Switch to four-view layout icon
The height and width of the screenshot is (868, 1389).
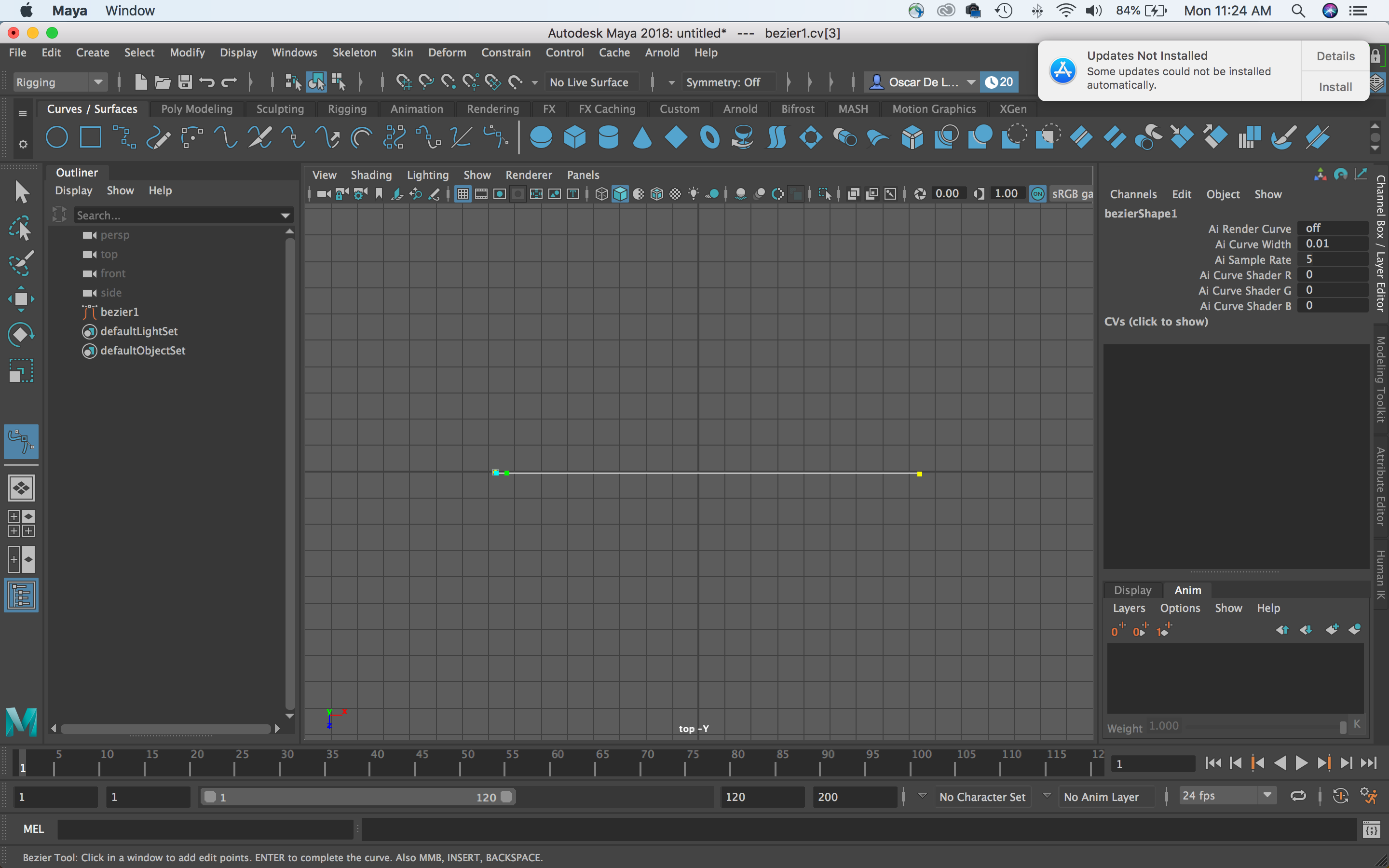21,524
